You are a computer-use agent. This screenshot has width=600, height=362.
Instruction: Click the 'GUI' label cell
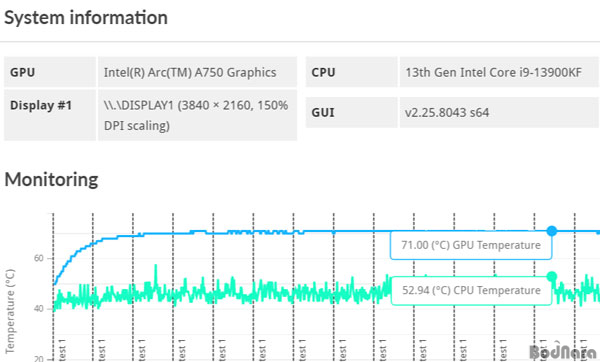click(x=351, y=113)
